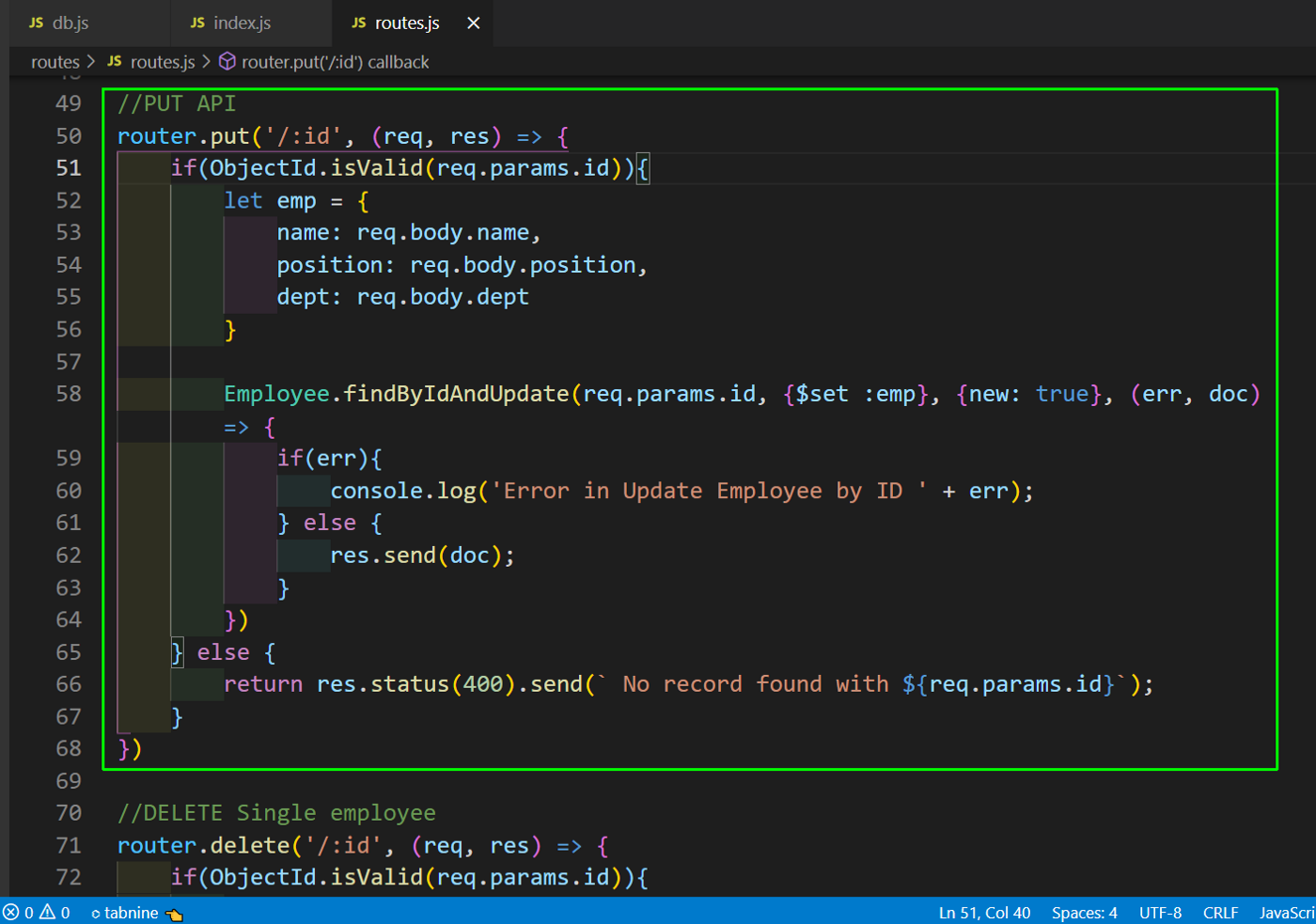Click the JS file icon in breadcrumb

[x=115, y=61]
